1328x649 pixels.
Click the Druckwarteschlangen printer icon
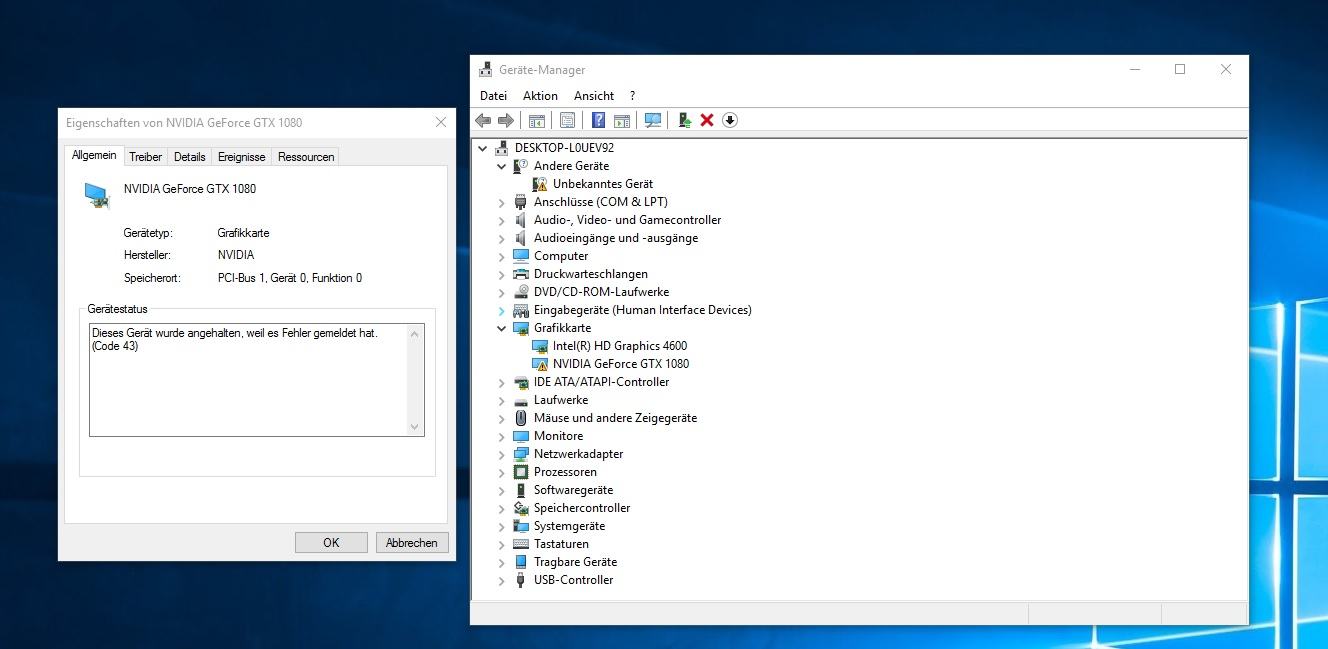click(521, 274)
